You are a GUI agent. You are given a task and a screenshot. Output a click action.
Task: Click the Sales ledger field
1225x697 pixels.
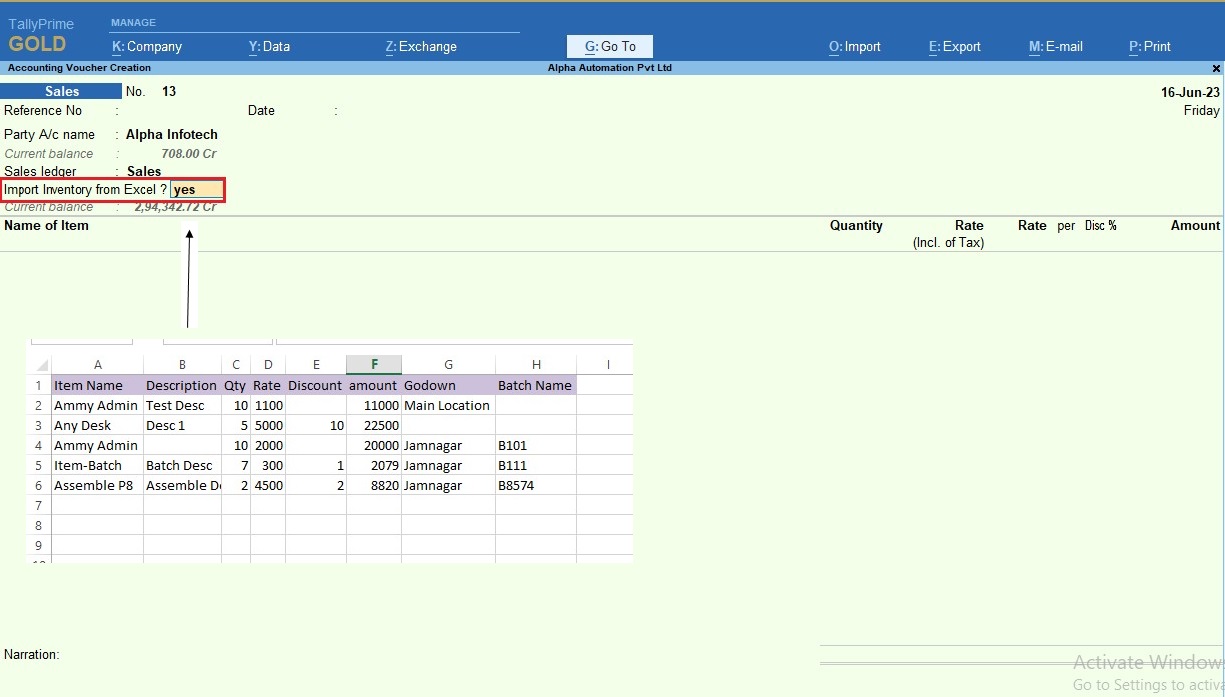pyautogui.click(x=143, y=171)
